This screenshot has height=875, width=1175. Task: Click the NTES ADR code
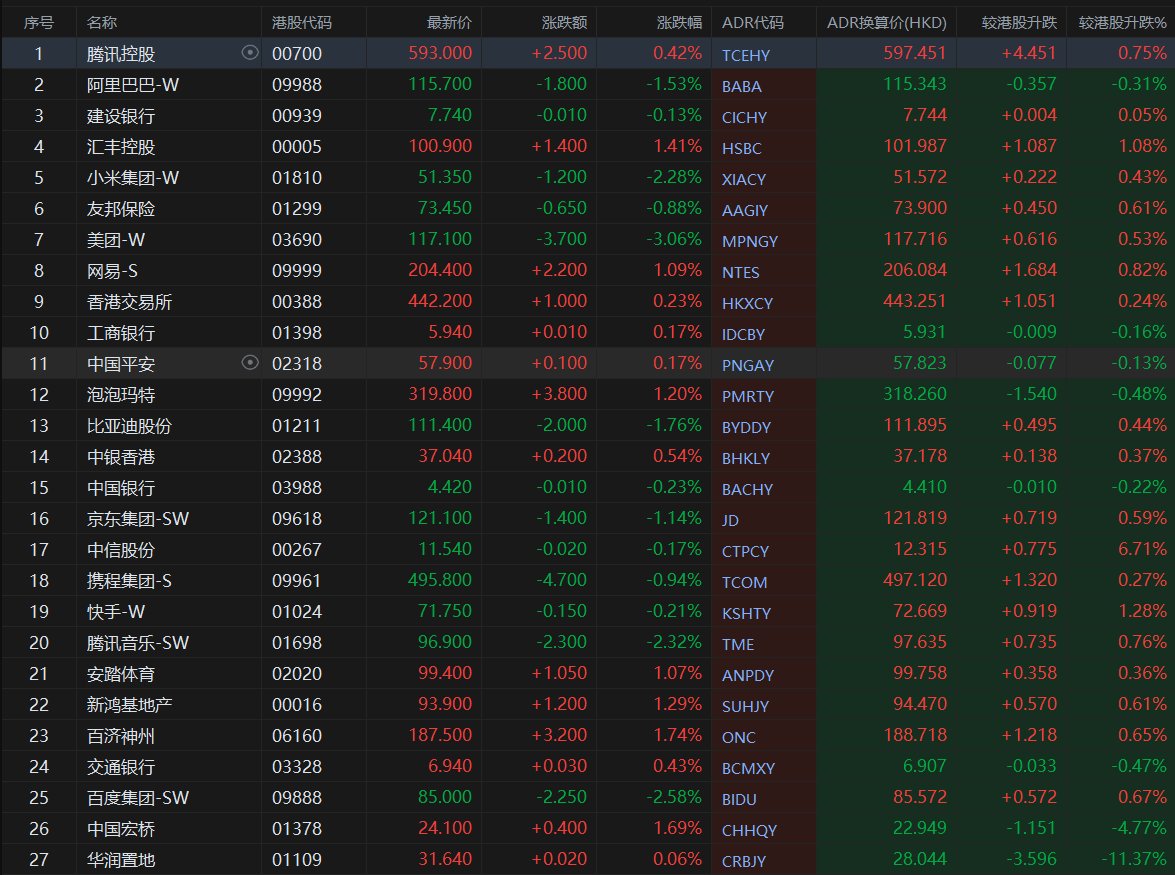tap(741, 272)
